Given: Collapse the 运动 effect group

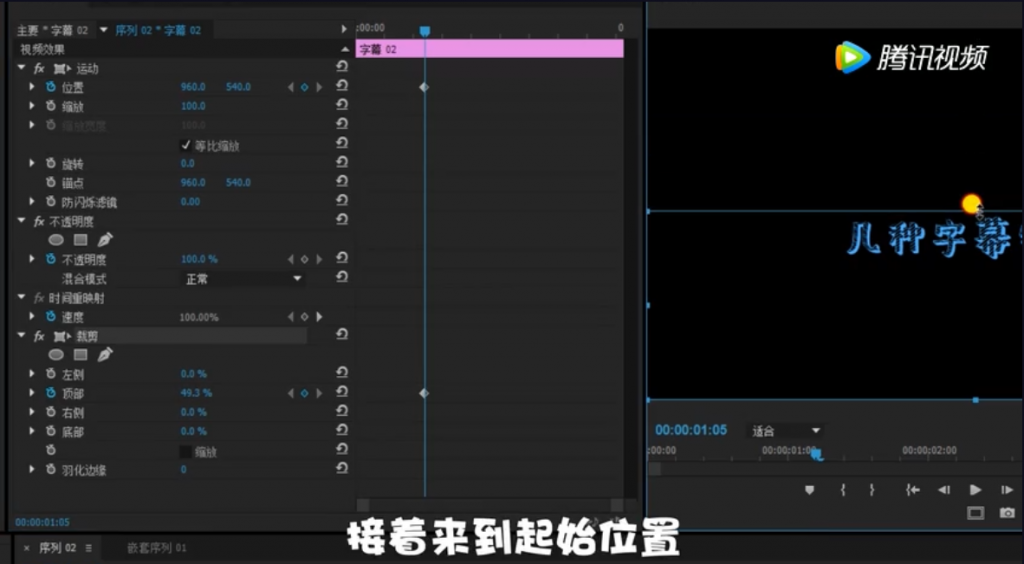Looking at the screenshot, I should point(22,68).
